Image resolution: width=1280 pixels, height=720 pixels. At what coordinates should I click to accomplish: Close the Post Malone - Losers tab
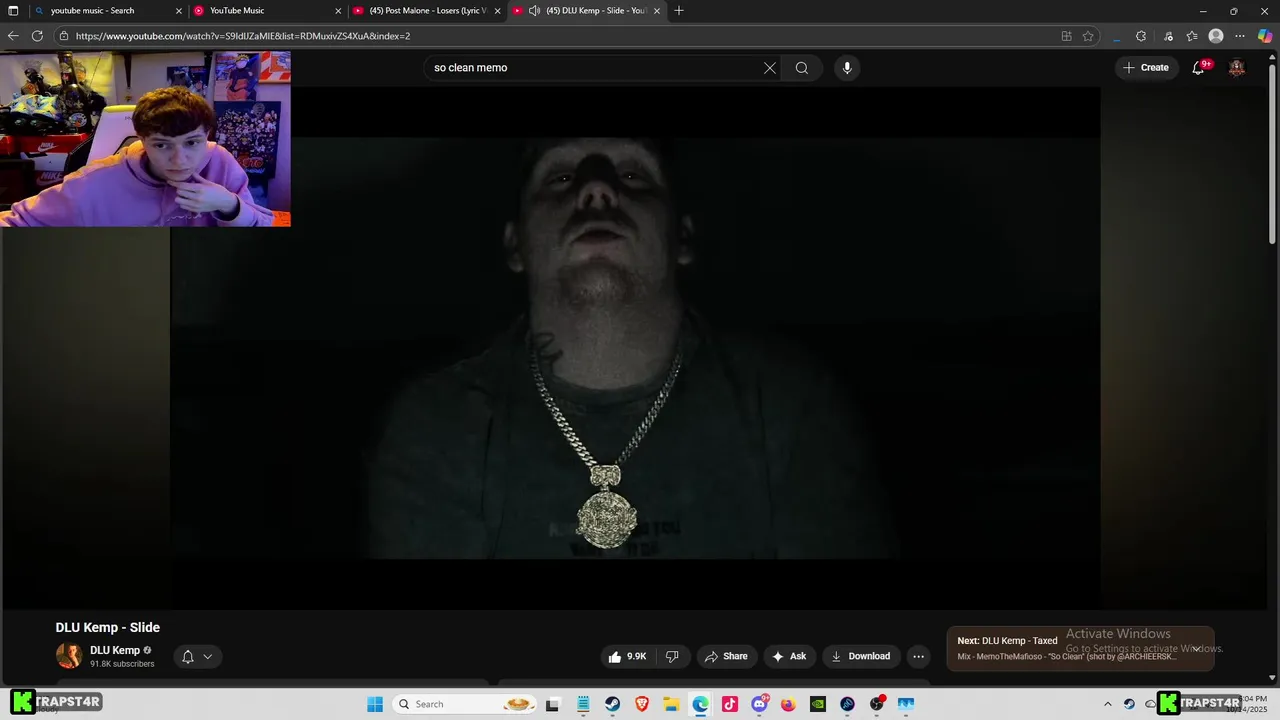coord(497,11)
